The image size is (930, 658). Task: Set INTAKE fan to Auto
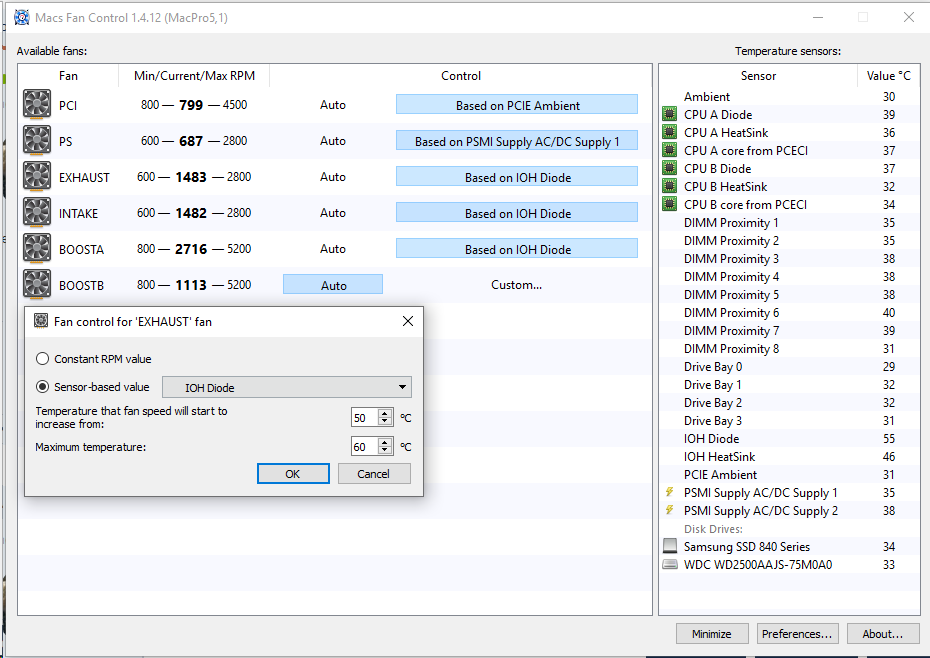tap(333, 212)
